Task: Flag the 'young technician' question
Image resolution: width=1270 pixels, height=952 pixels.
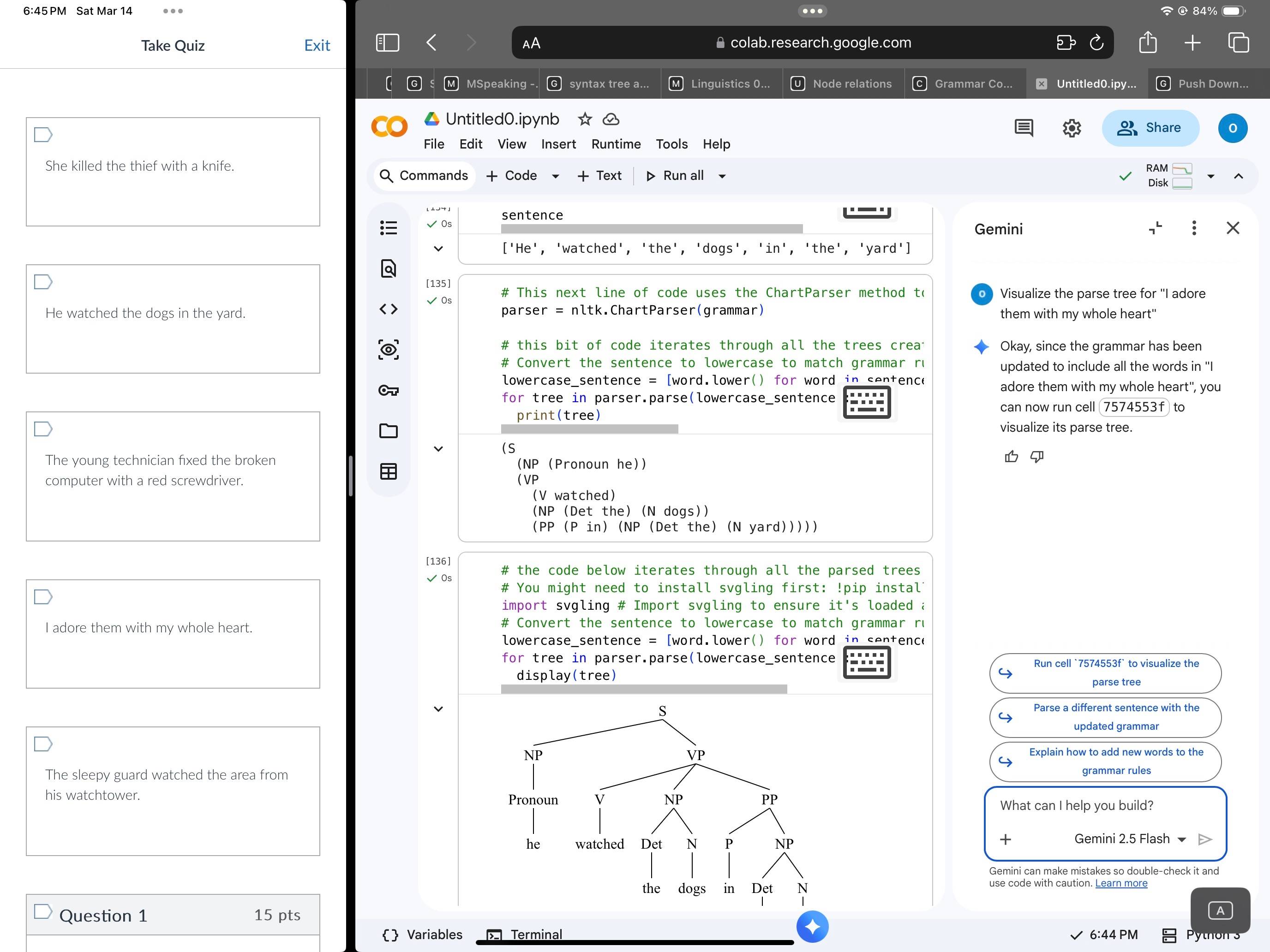Action: click(43, 428)
